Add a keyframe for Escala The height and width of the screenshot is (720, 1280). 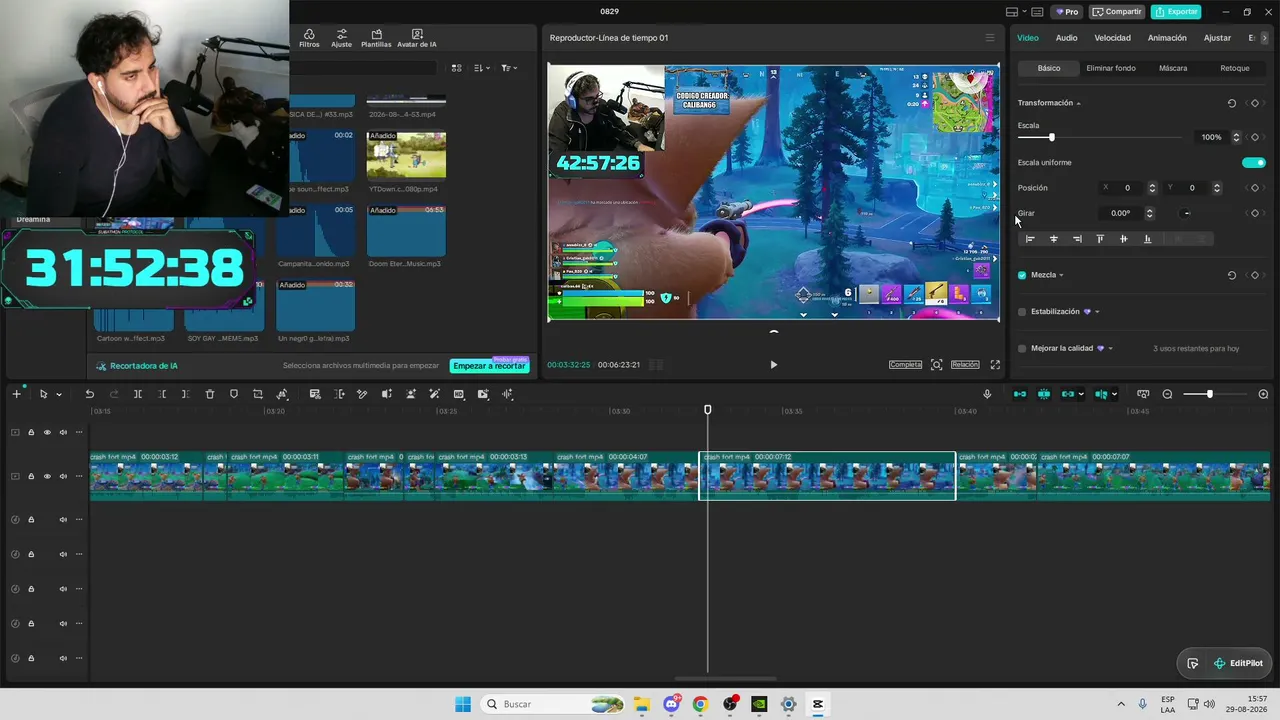[x=1255, y=137]
